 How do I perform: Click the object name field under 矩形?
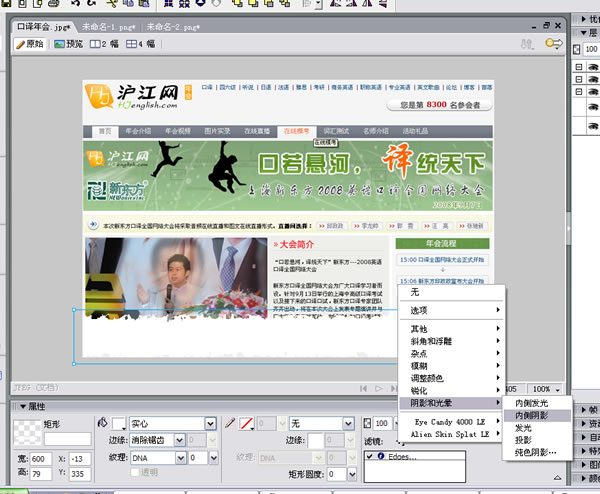pos(68,439)
